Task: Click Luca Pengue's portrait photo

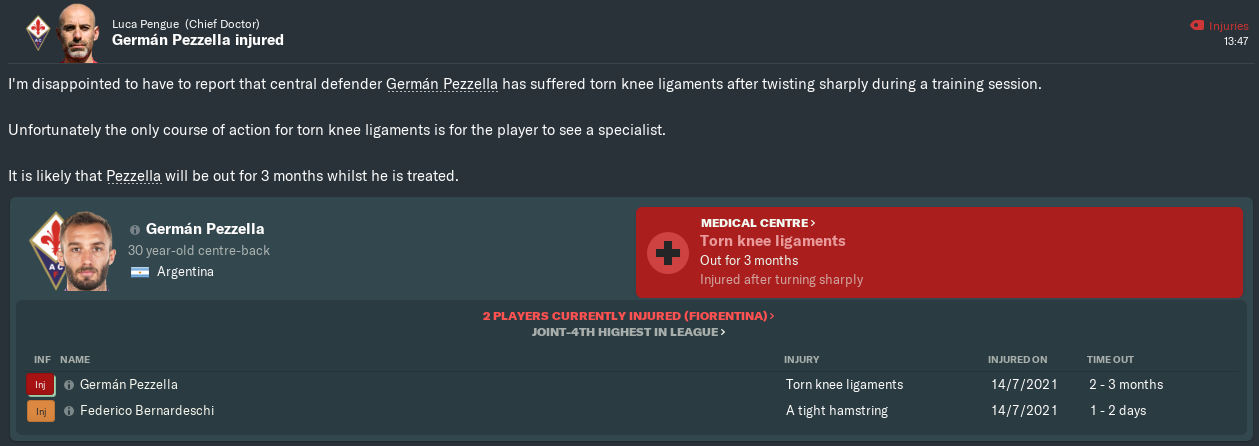Action: (79, 32)
